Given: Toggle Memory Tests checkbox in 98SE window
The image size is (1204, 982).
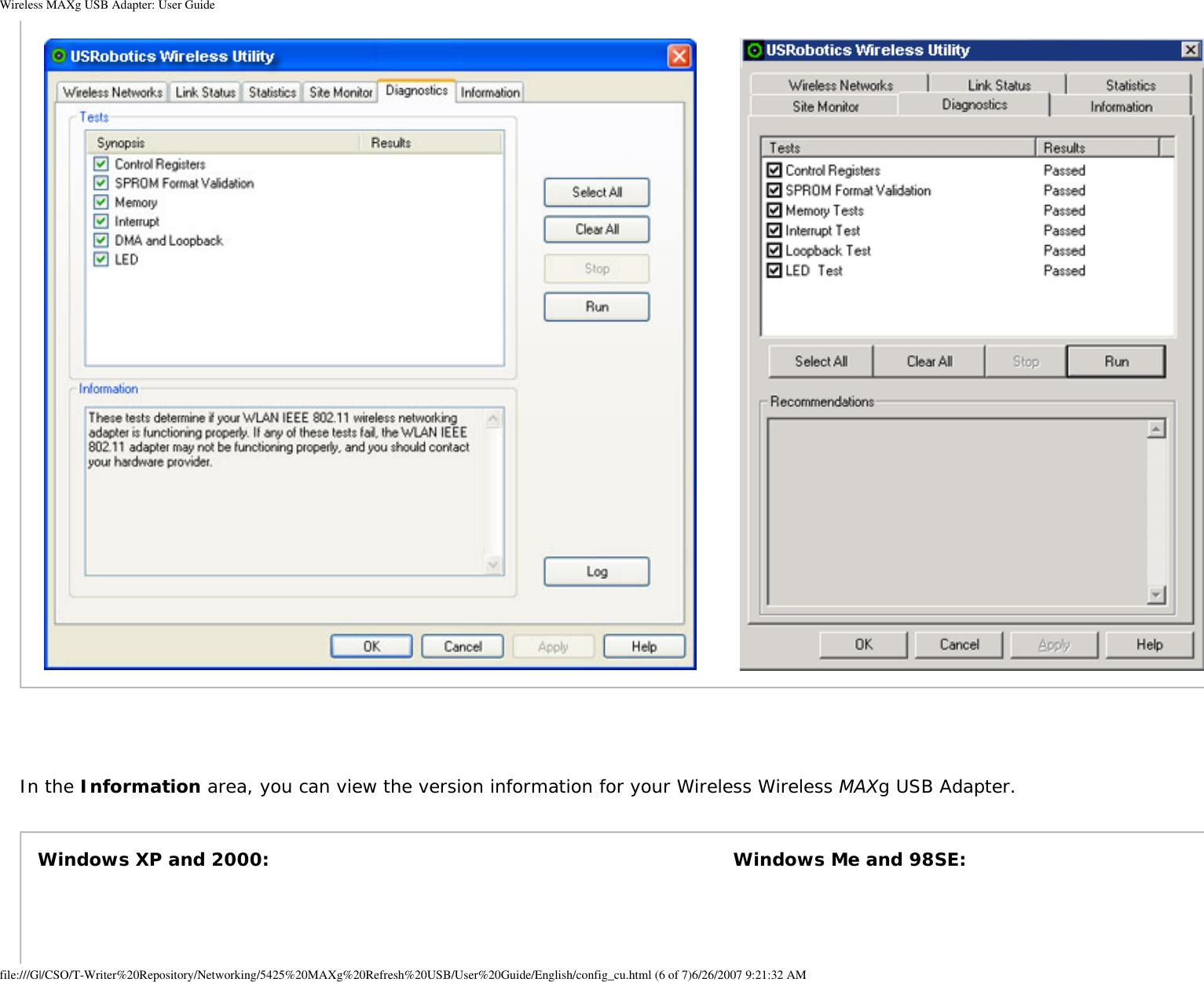Looking at the screenshot, I should tap(774, 210).
